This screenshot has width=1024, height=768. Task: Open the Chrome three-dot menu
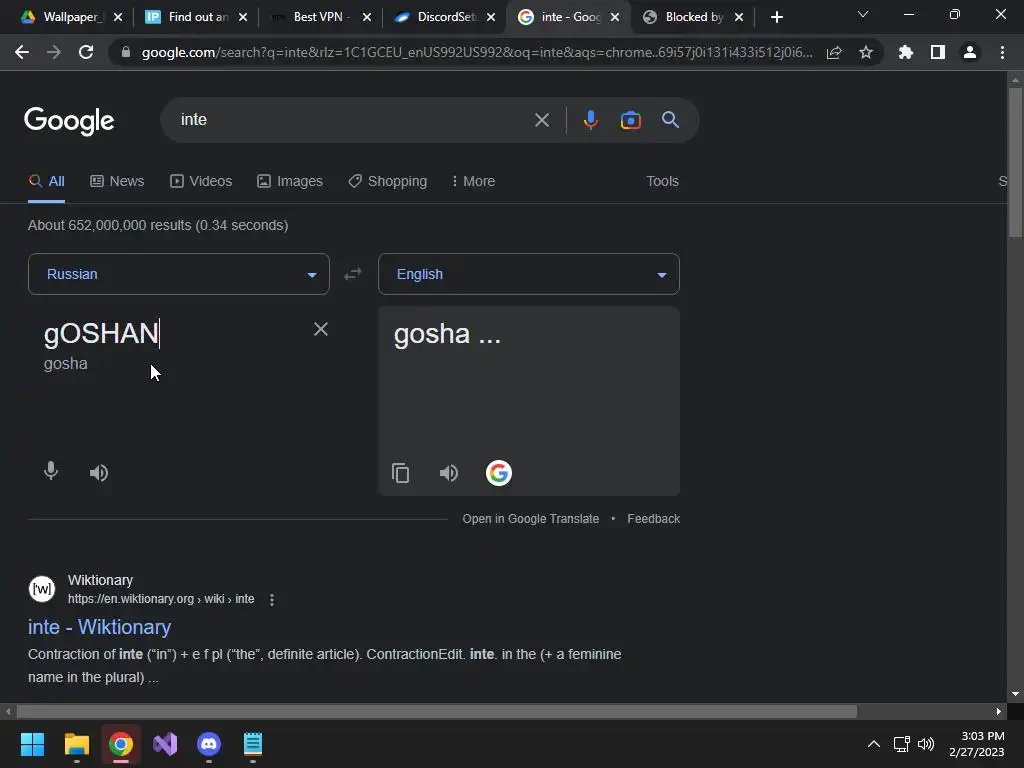point(1002,52)
